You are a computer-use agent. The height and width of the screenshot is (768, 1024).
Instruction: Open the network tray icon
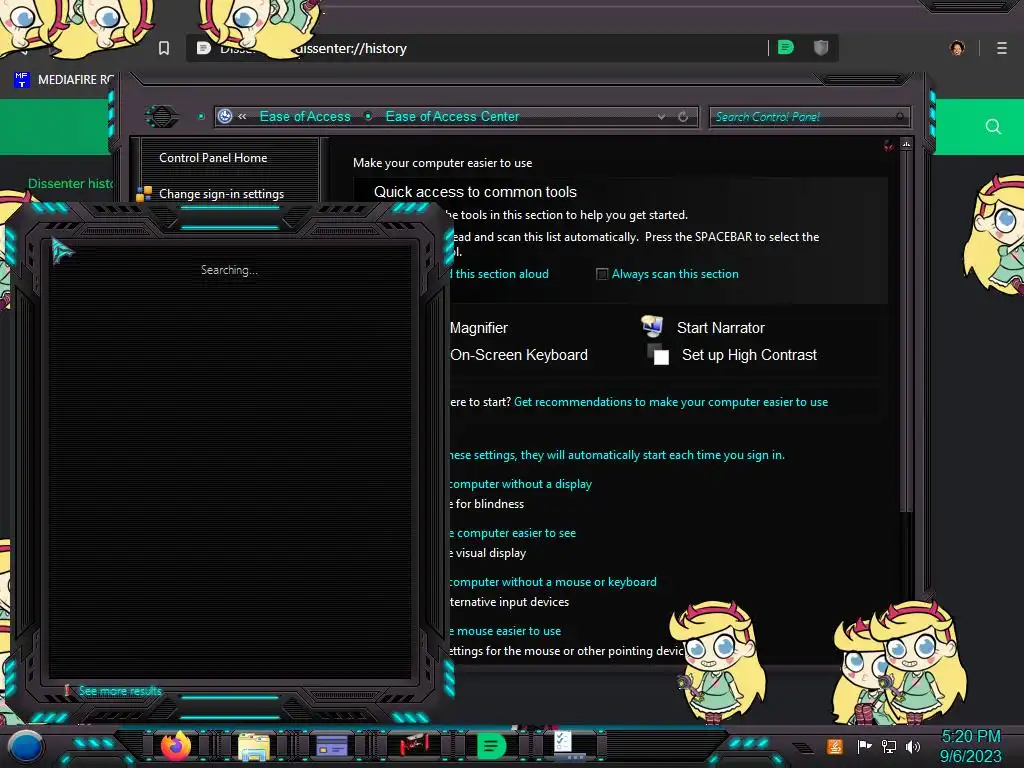tap(889, 746)
